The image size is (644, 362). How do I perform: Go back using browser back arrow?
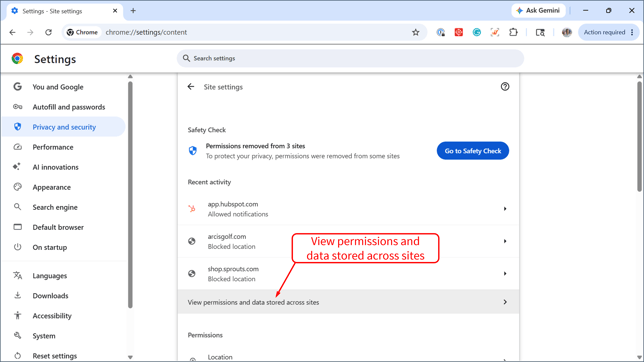click(12, 32)
